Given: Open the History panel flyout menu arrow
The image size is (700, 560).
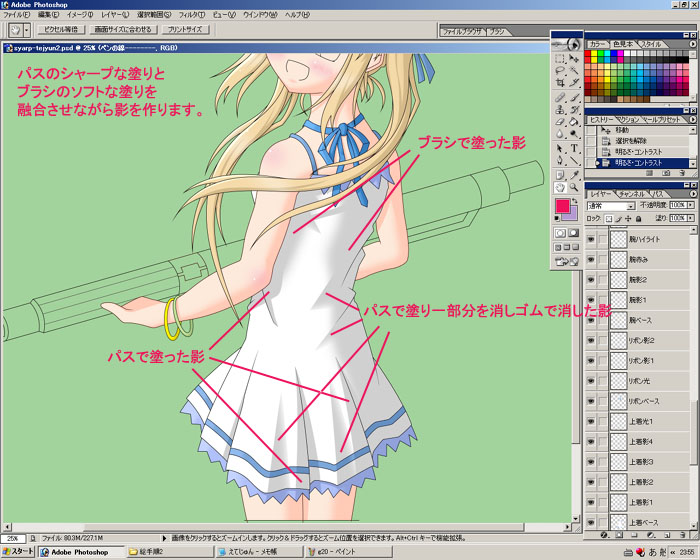Looking at the screenshot, I should pos(692,119).
